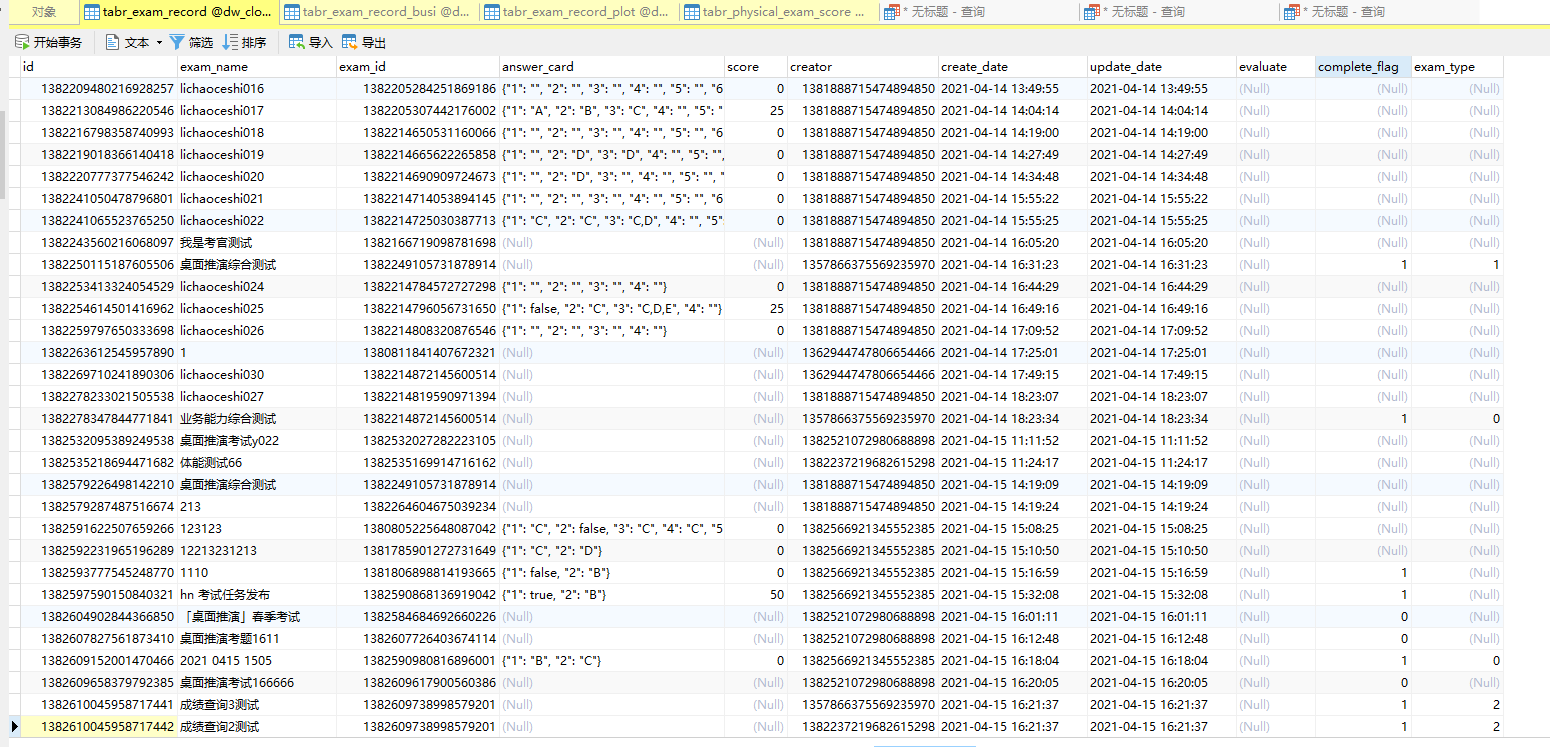Click the cell 桌面推演考试y022
Screen dimensions: 1550x747
pos(257,440)
